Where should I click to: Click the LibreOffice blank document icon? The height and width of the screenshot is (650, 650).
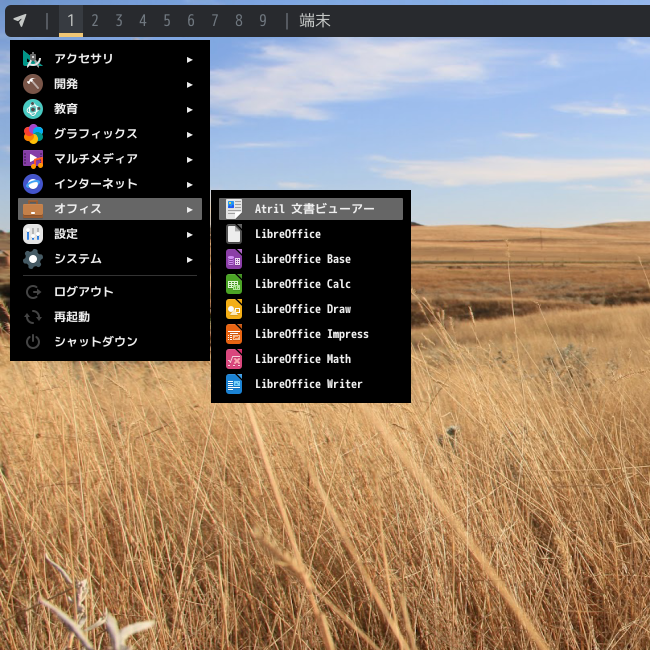pos(234,234)
